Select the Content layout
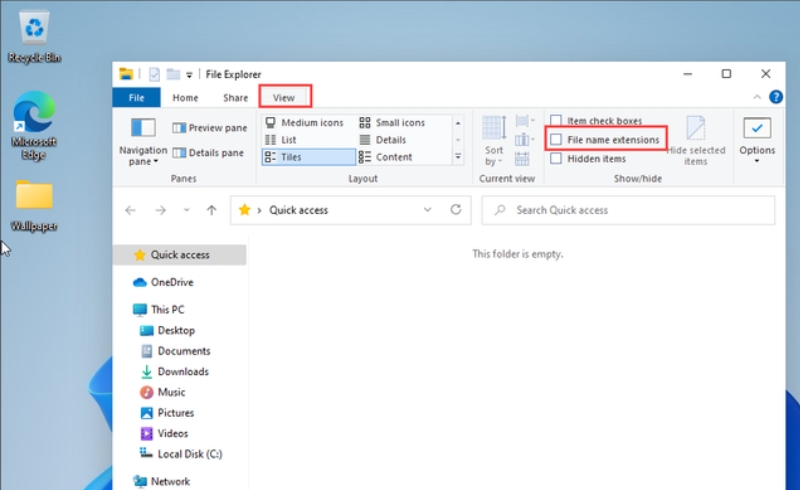The height and width of the screenshot is (490, 800). pyautogui.click(x=385, y=157)
